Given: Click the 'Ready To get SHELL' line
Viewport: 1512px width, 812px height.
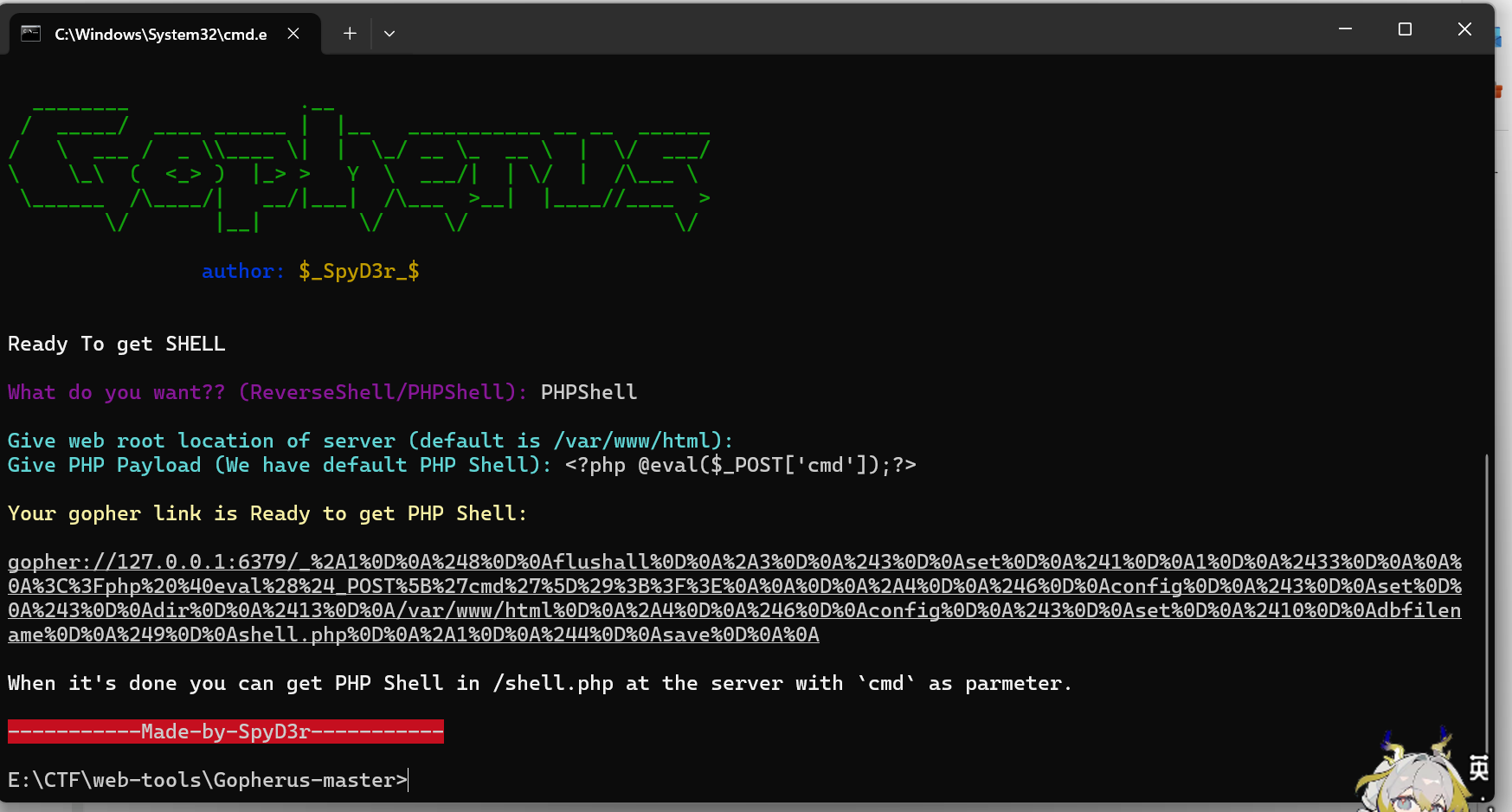Looking at the screenshot, I should pos(117,344).
